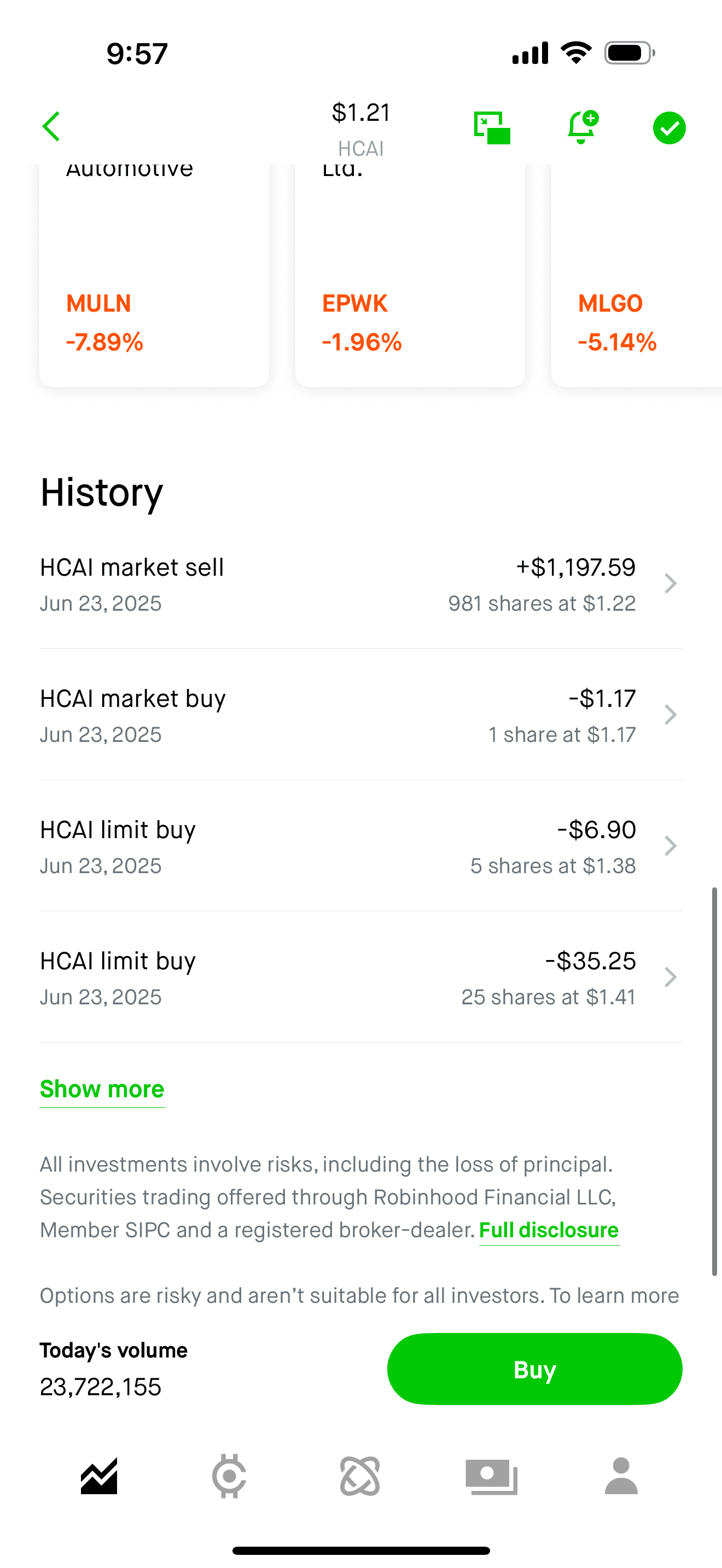The width and height of the screenshot is (722, 1568).
Task: Click the vertical page scrollbar
Action: coord(714,1080)
